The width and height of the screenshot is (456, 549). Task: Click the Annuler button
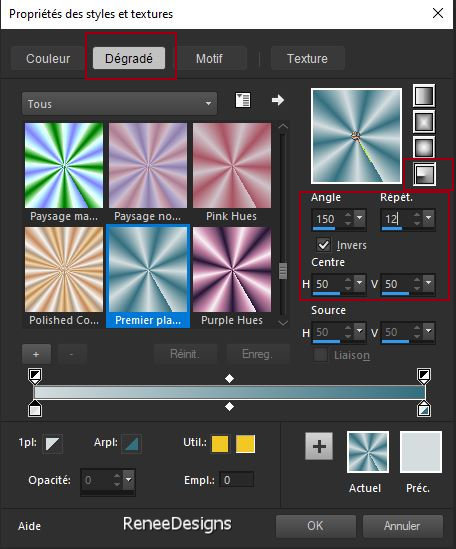(x=402, y=526)
